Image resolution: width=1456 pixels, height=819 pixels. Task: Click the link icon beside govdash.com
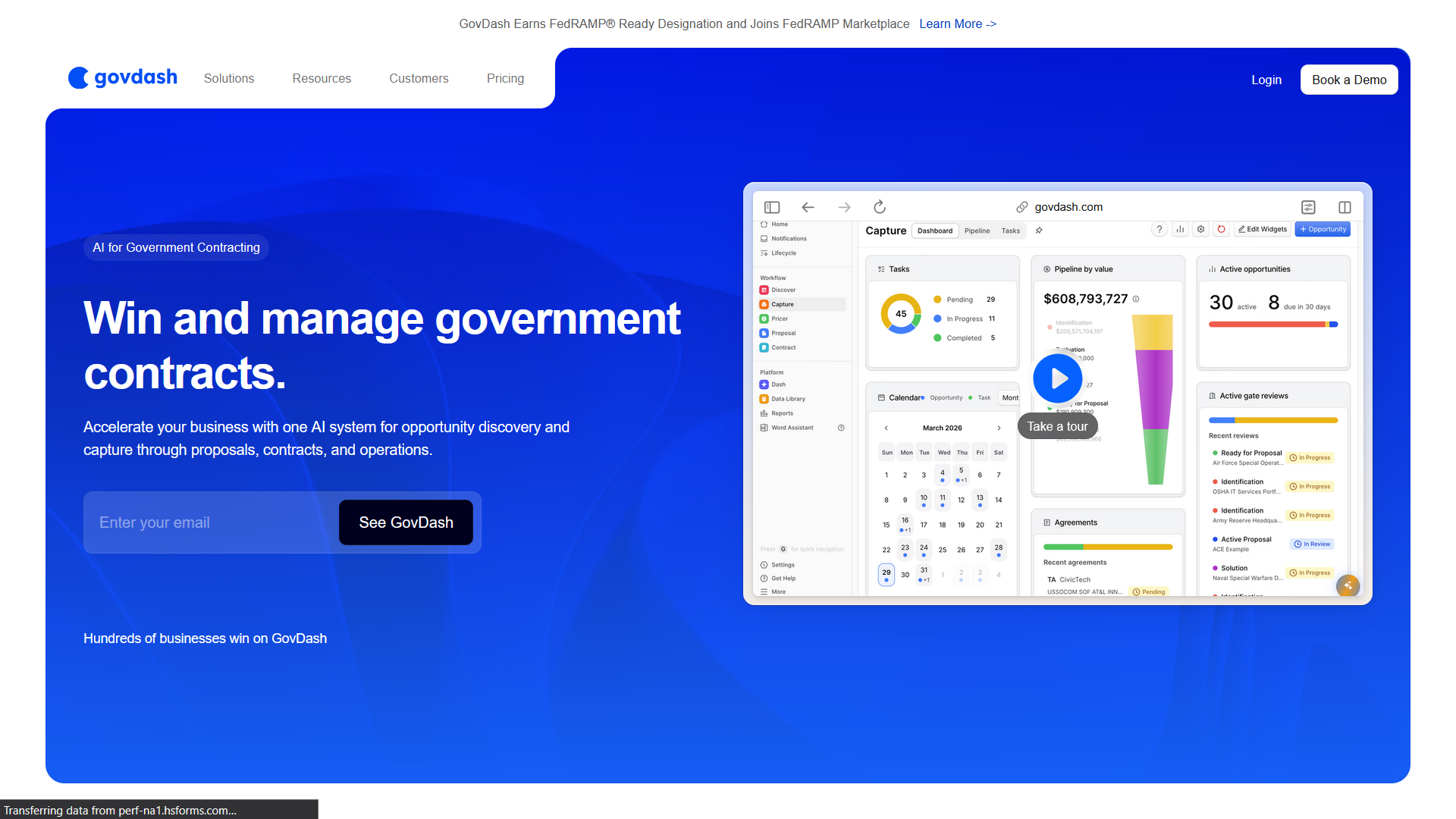coord(1022,207)
